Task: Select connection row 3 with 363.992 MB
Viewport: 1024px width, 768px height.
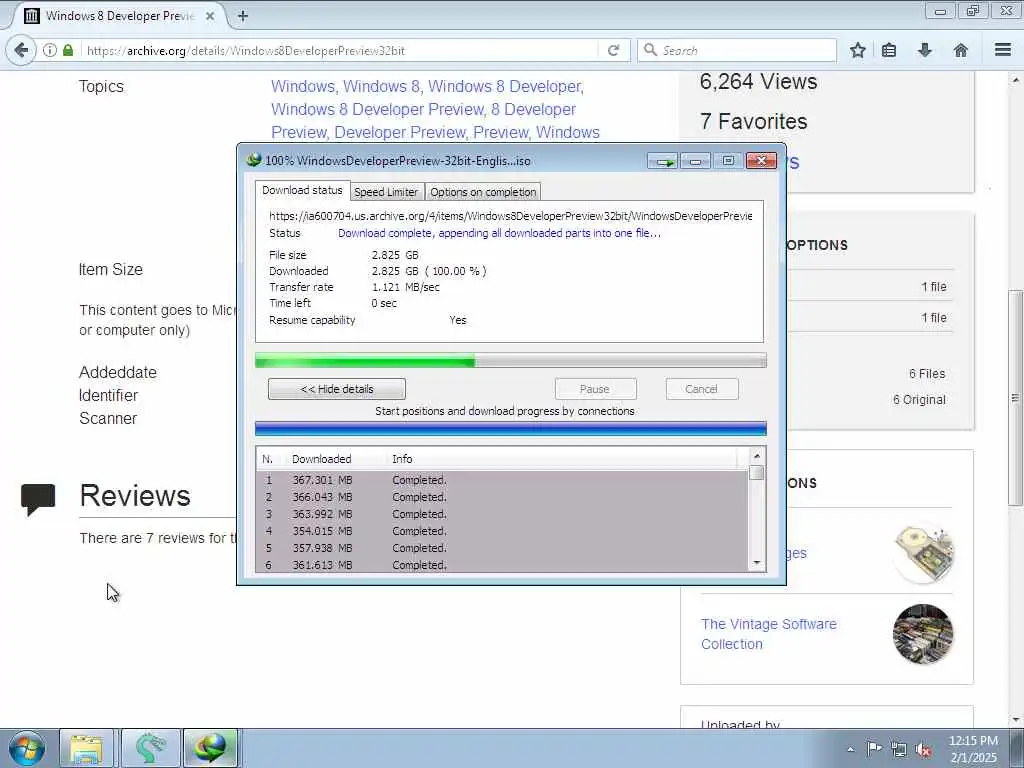Action: [x=502, y=514]
